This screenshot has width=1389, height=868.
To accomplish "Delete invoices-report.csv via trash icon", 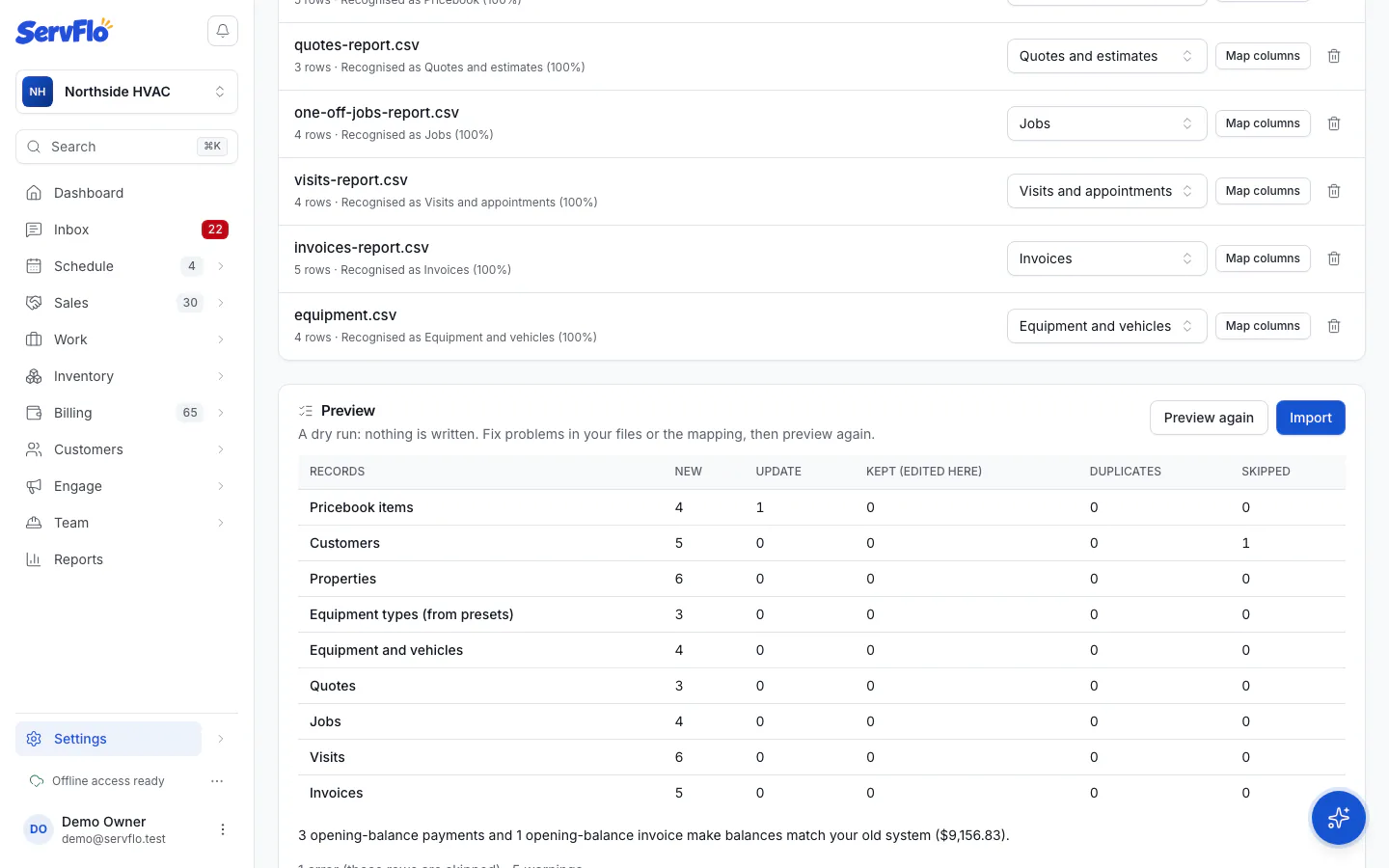I will tap(1334, 258).
